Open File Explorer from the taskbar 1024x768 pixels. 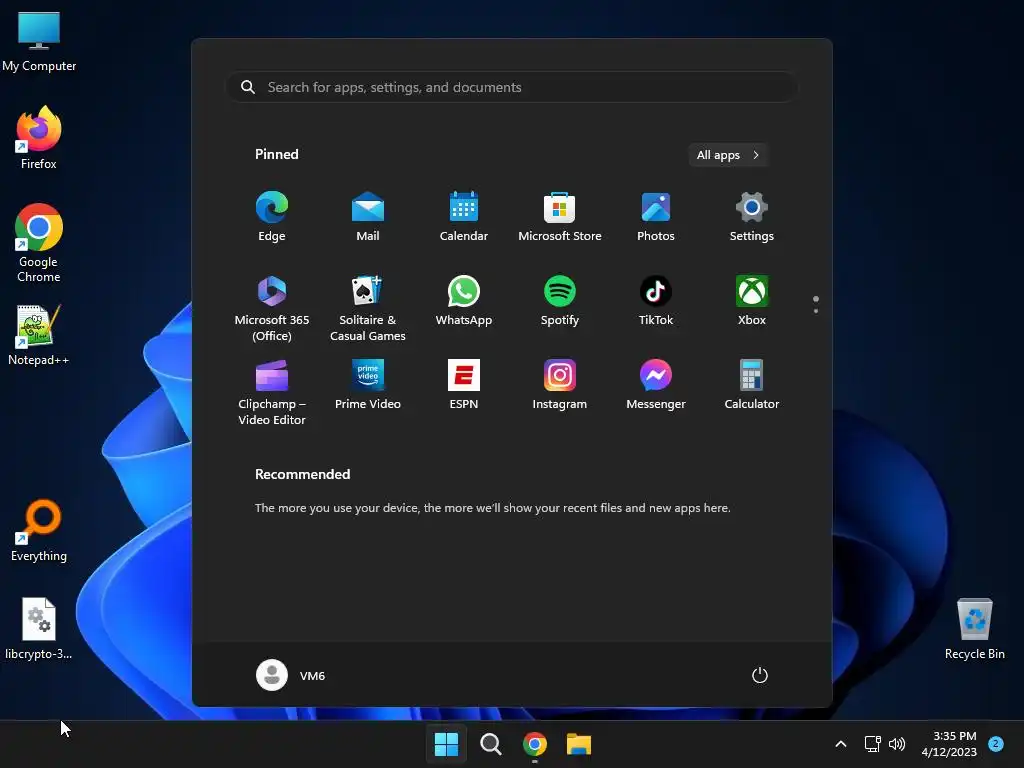pyautogui.click(x=579, y=744)
